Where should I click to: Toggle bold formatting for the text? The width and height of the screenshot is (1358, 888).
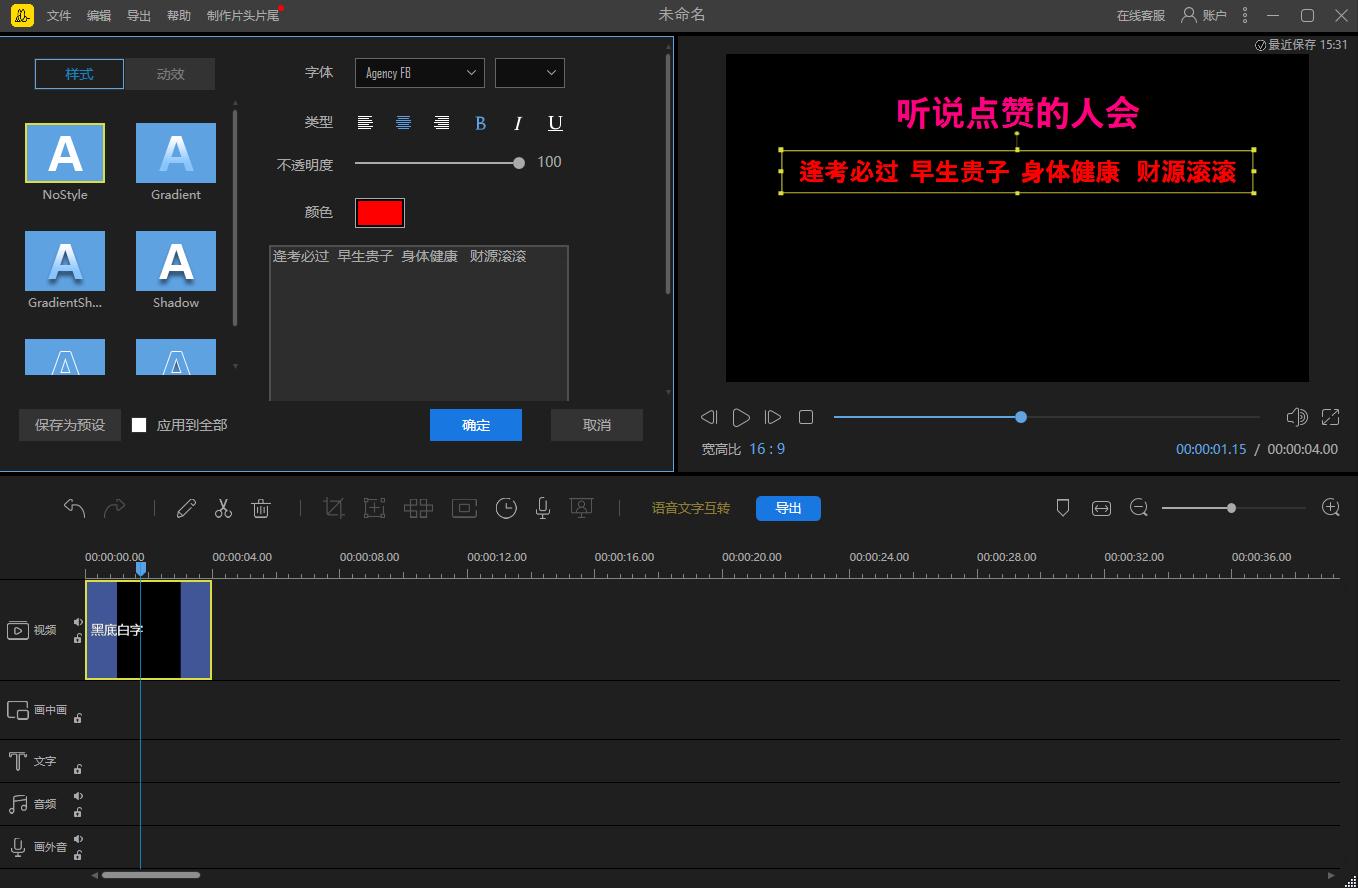[x=480, y=123]
